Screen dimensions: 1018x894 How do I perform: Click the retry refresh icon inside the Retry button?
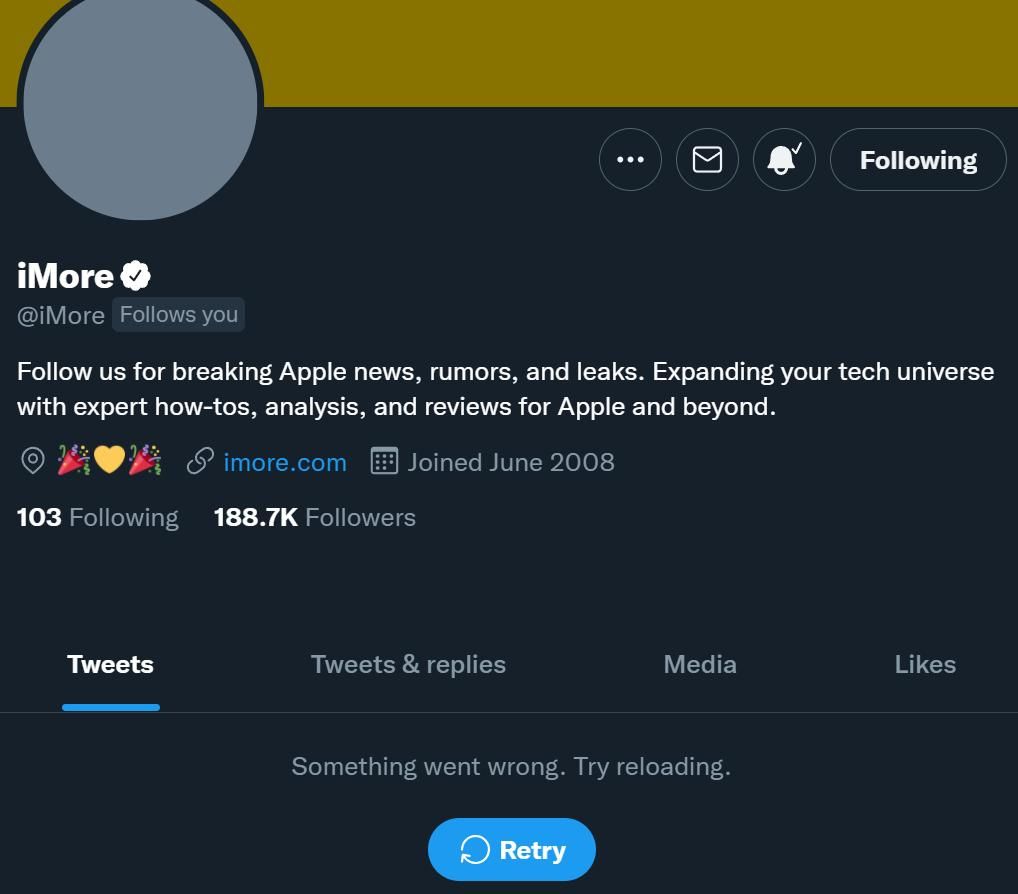pos(477,849)
